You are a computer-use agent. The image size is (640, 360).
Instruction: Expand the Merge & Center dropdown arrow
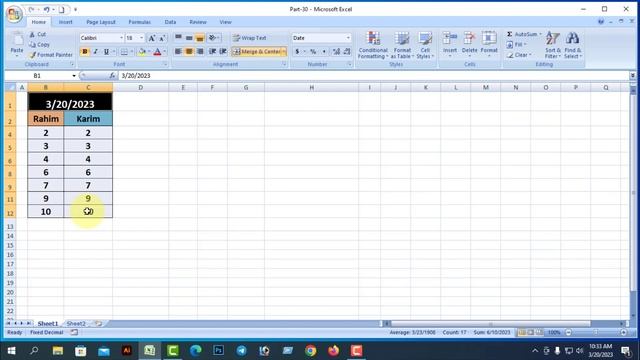(284, 52)
